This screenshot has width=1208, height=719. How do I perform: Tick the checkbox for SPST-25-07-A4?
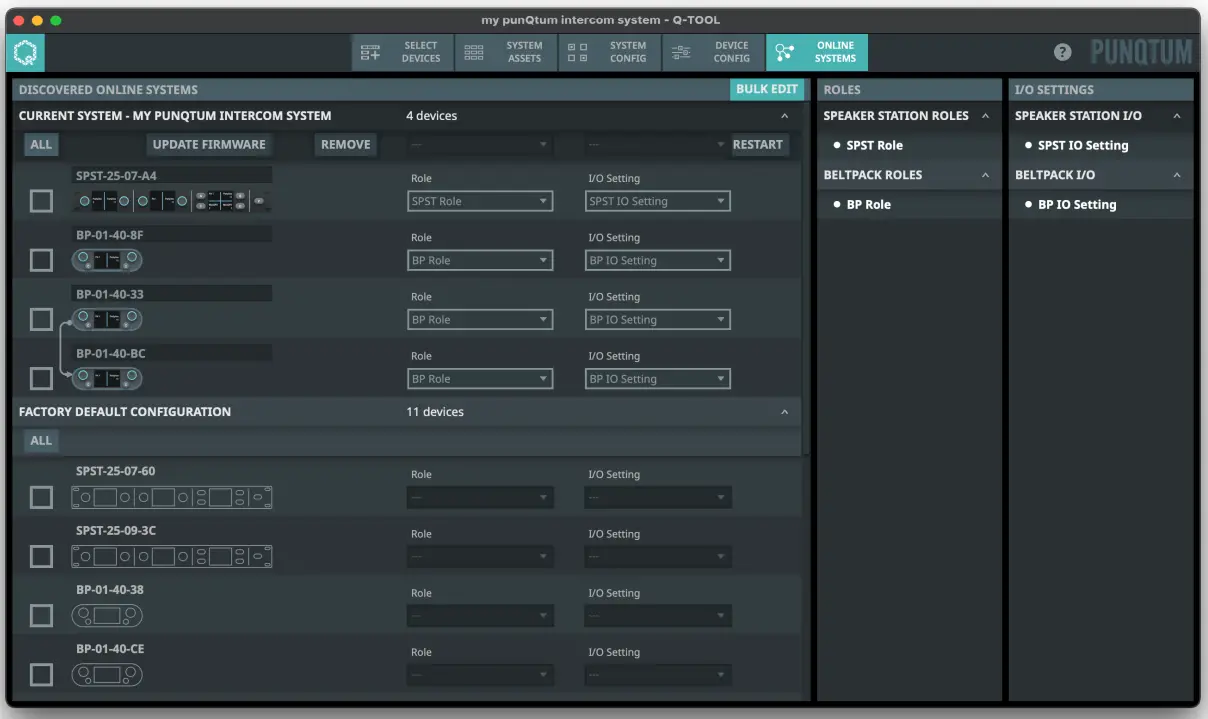pos(41,201)
